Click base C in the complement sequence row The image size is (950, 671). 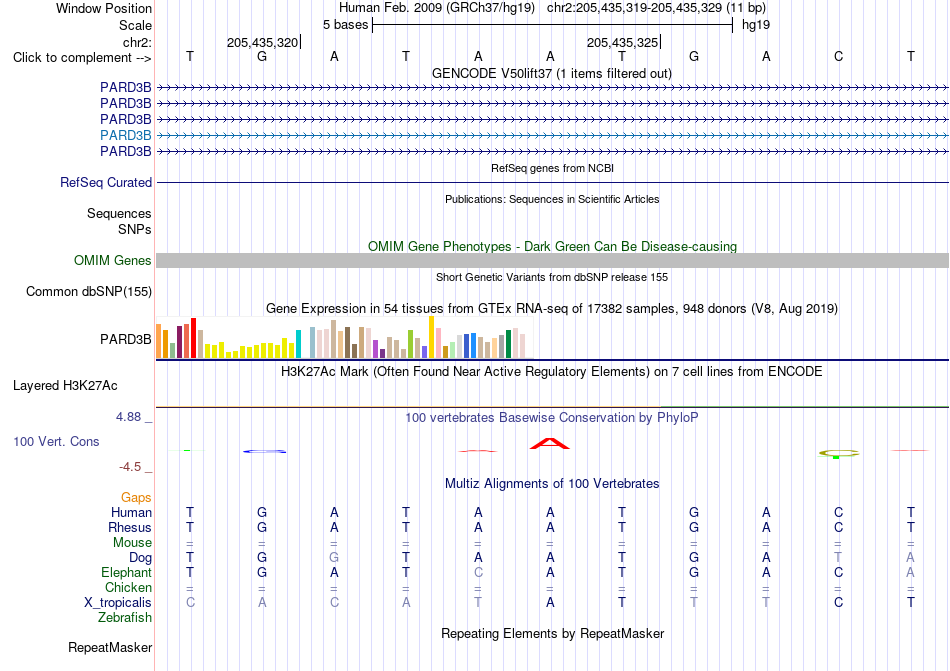[839, 56]
